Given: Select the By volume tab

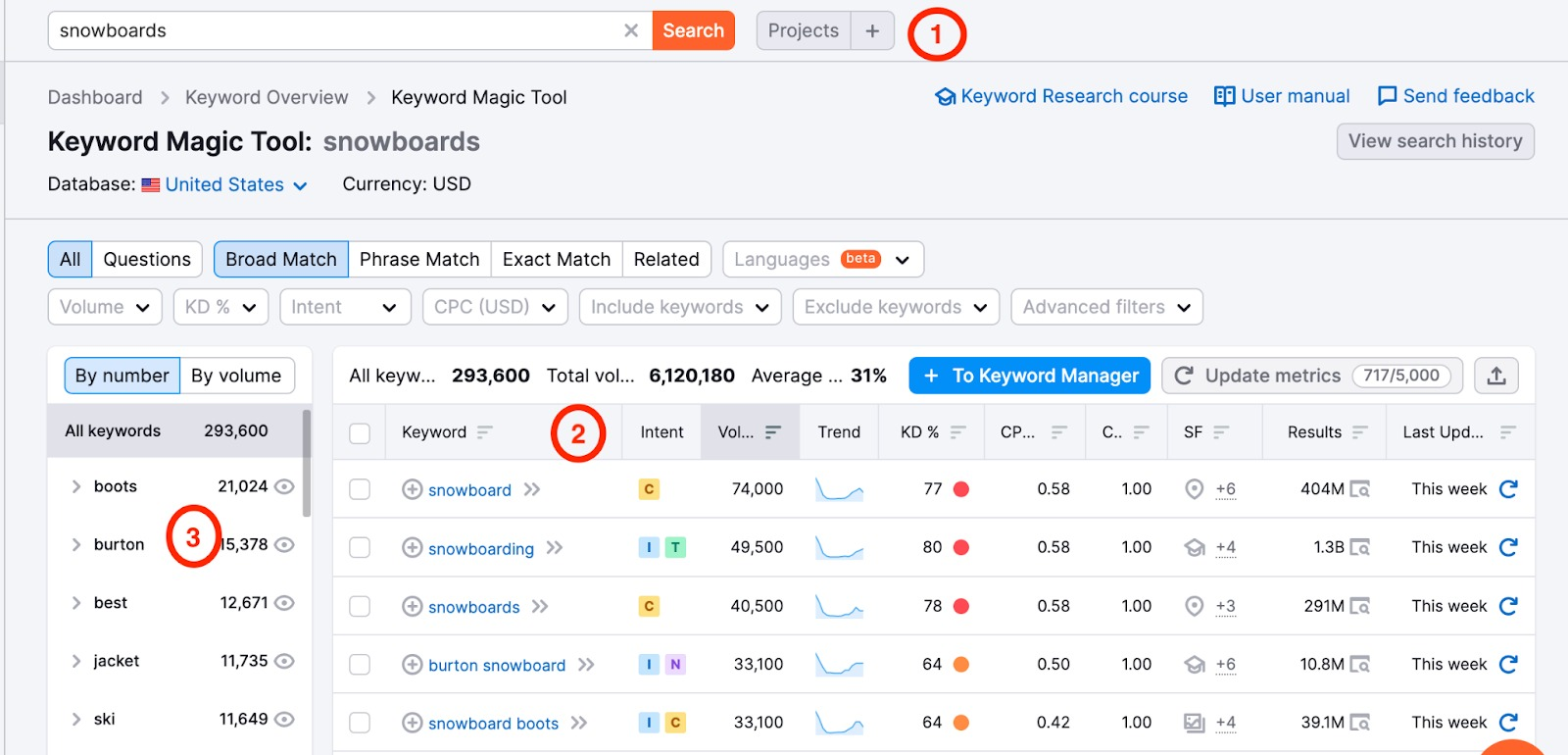Looking at the screenshot, I should pyautogui.click(x=236, y=376).
